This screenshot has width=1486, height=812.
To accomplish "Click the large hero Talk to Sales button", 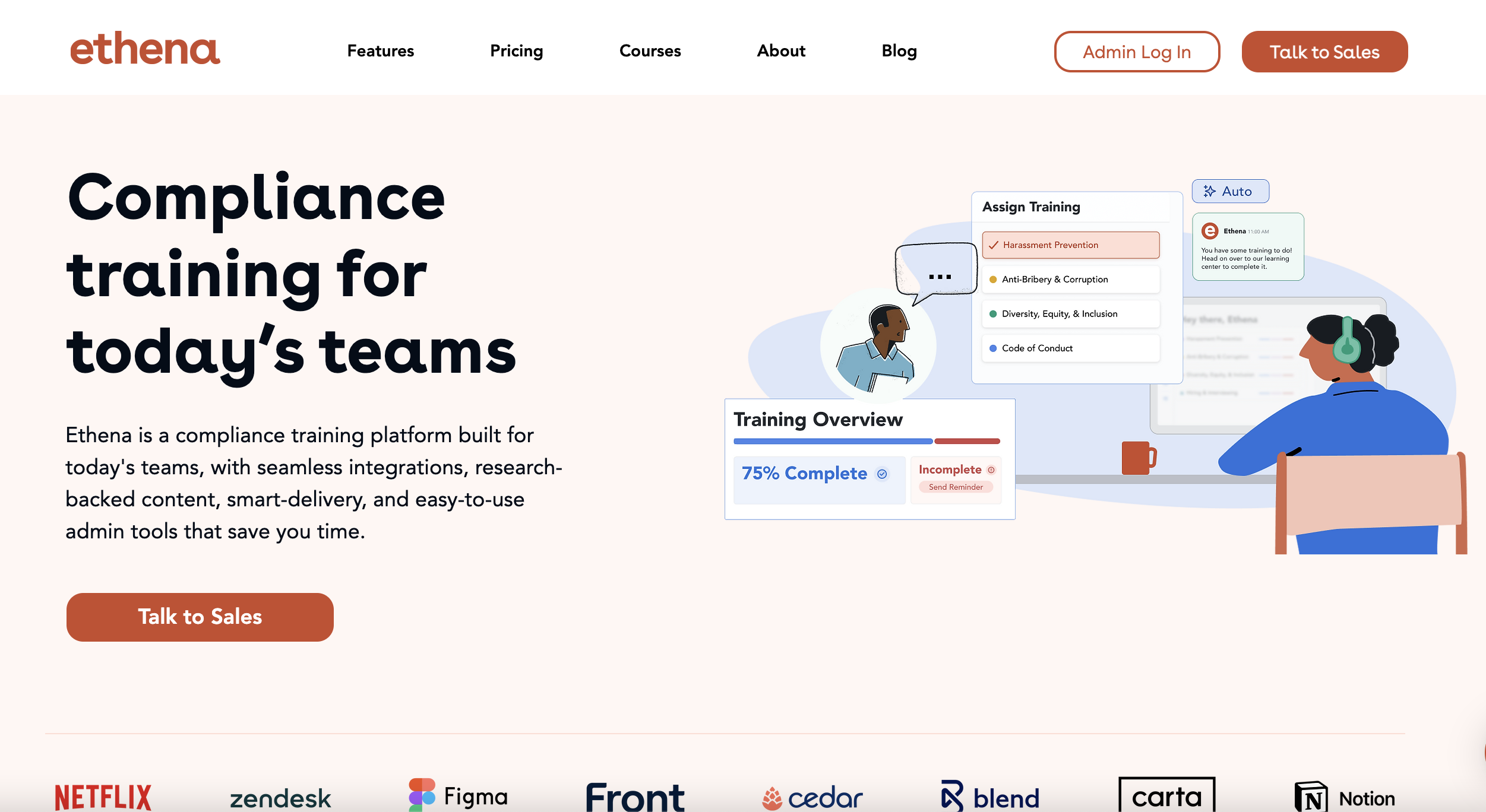I will [x=200, y=617].
